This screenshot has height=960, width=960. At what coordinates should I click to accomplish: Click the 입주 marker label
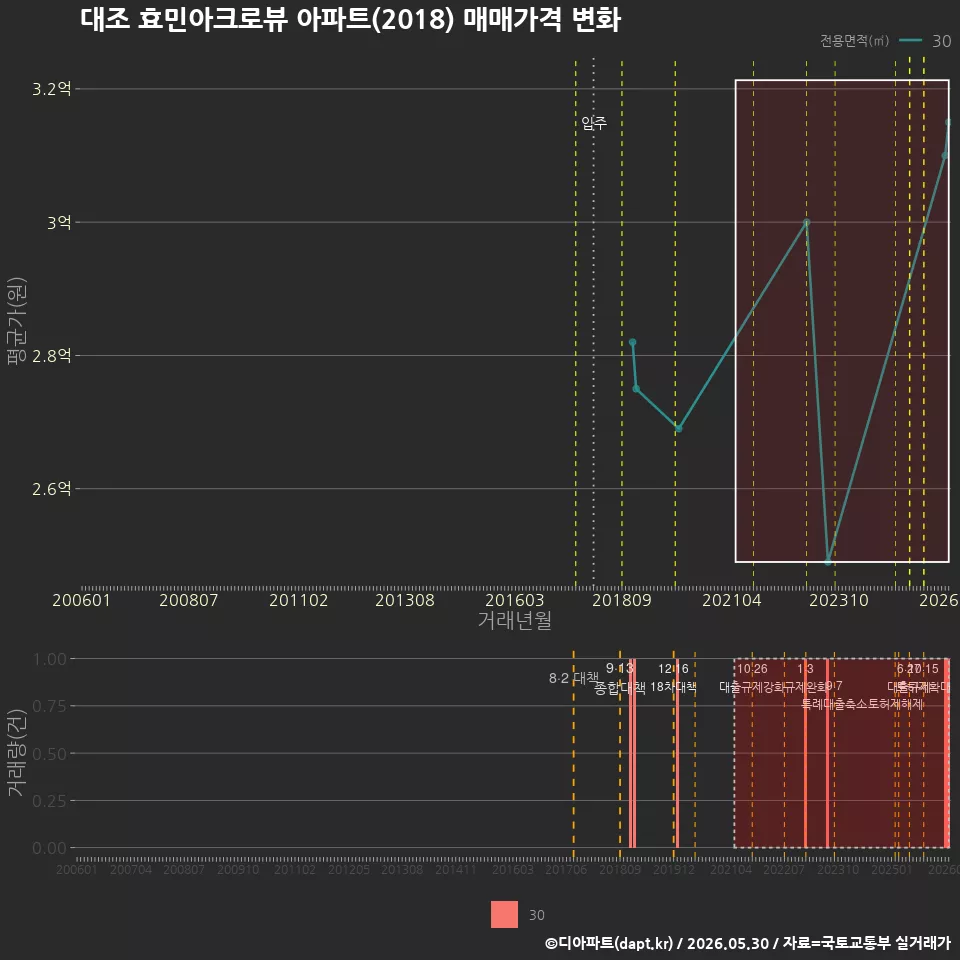pyautogui.click(x=594, y=123)
